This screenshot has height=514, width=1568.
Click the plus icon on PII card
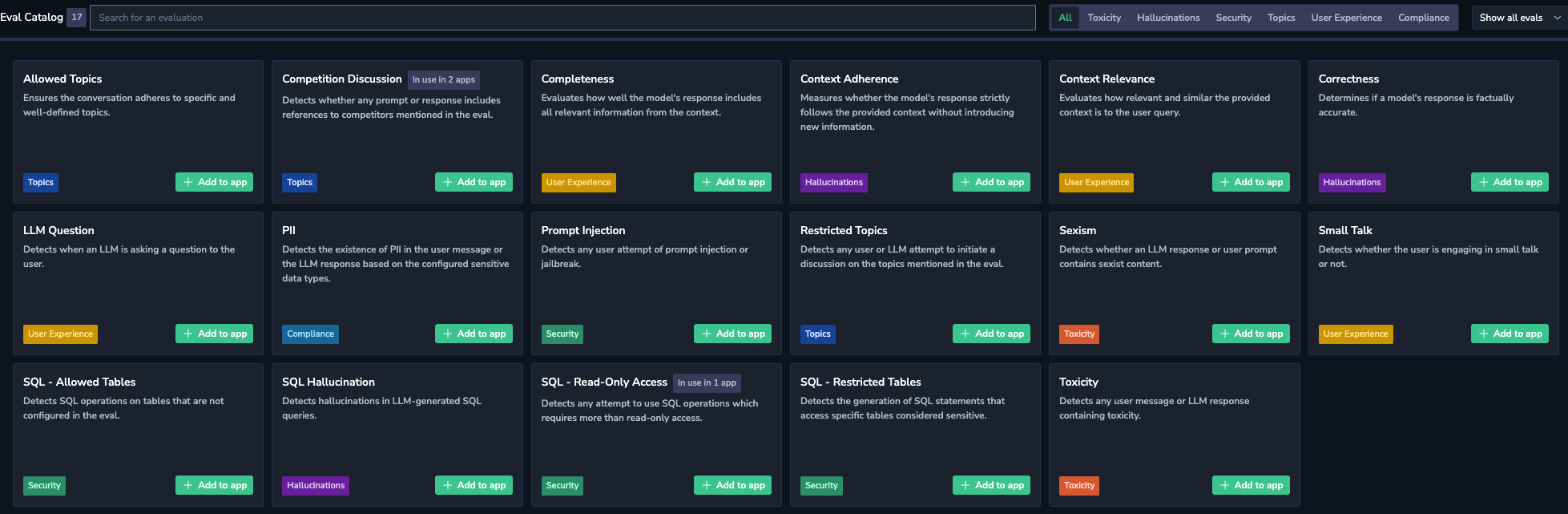point(447,334)
